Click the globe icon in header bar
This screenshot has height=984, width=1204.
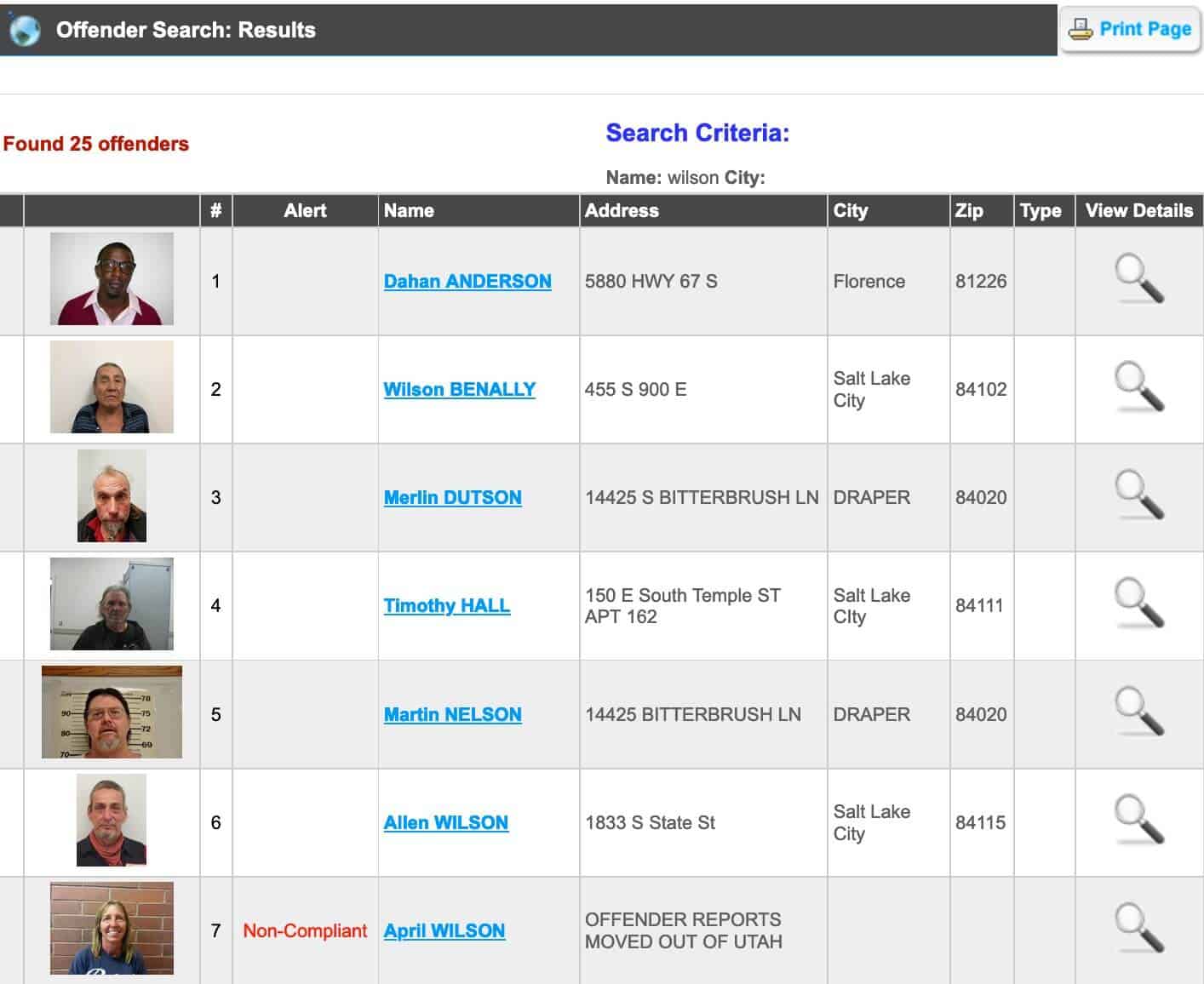pos(25,30)
